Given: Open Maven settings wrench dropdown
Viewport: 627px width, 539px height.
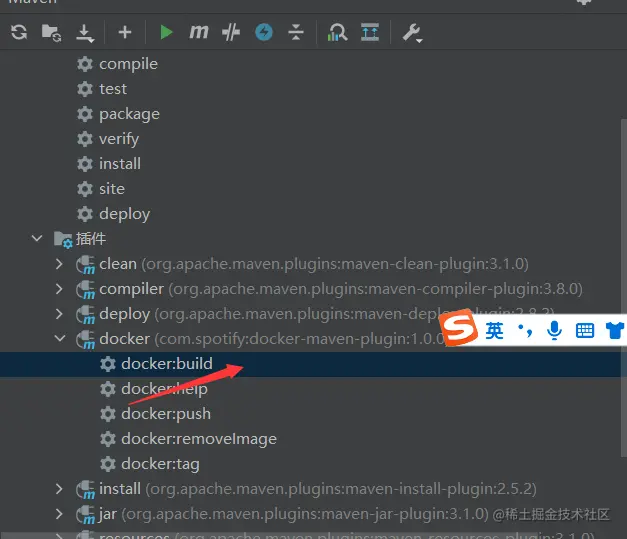Looking at the screenshot, I should (x=412, y=33).
